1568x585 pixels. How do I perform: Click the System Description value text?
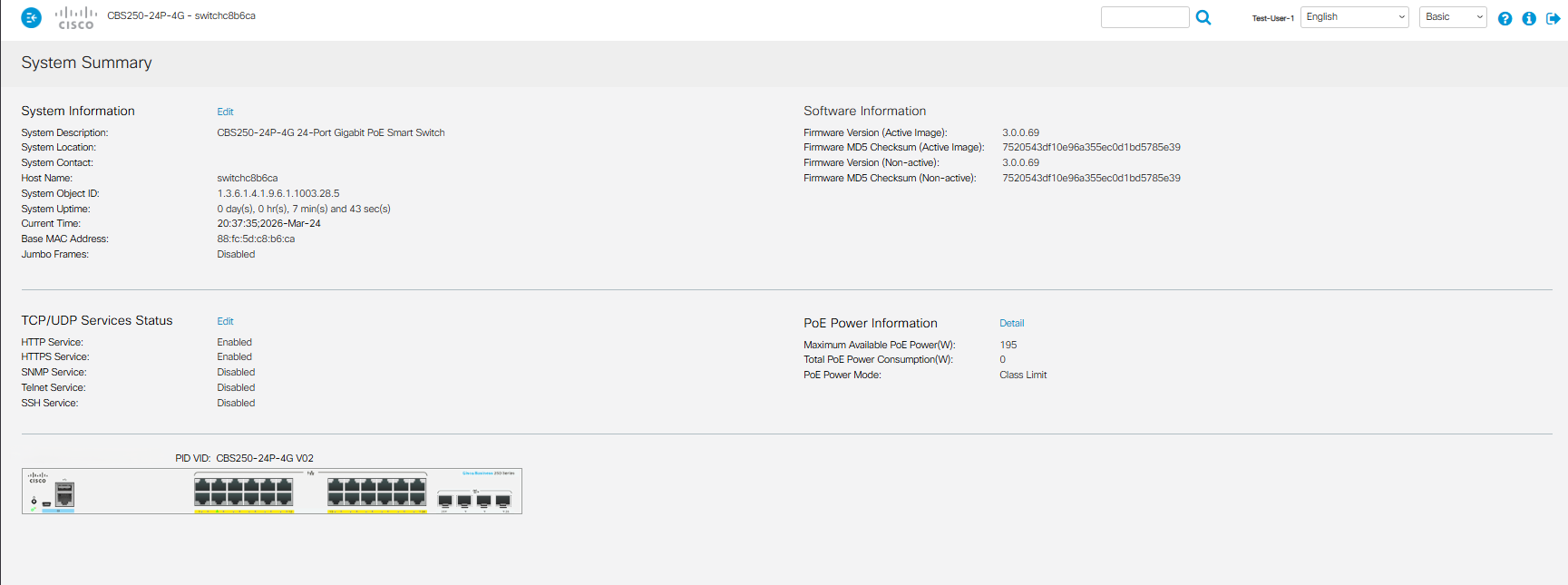point(331,132)
